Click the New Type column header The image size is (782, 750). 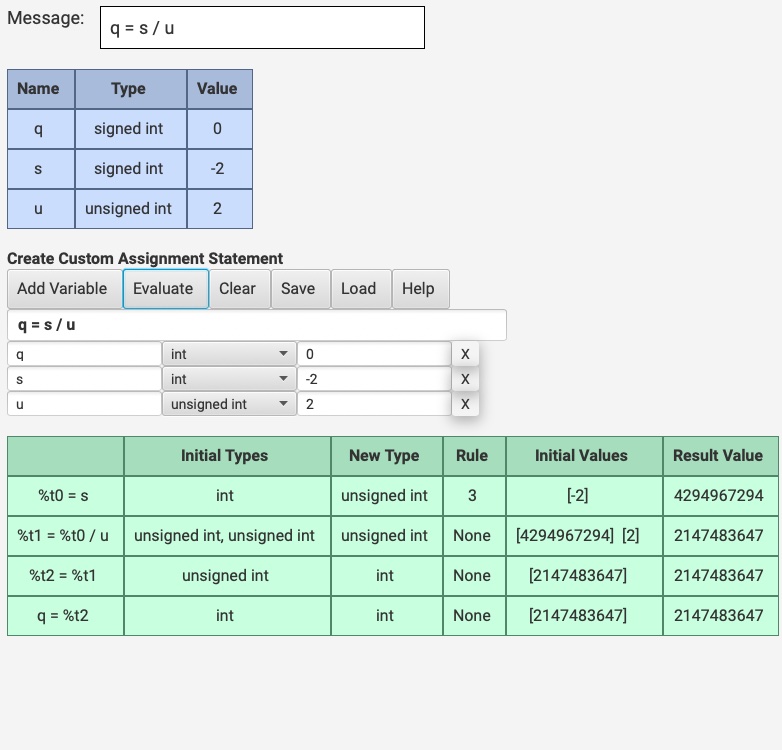click(x=387, y=456)
